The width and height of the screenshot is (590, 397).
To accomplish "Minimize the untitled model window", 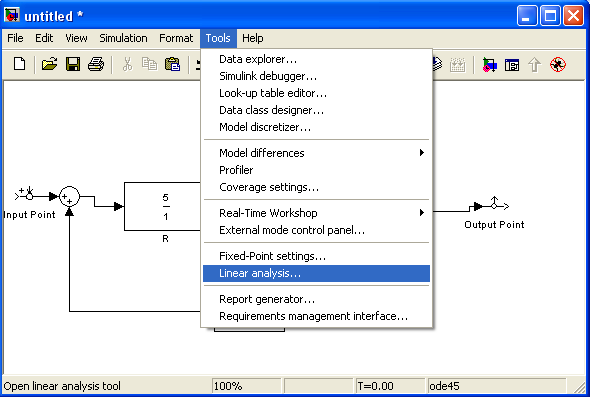I will pos(527,16).
